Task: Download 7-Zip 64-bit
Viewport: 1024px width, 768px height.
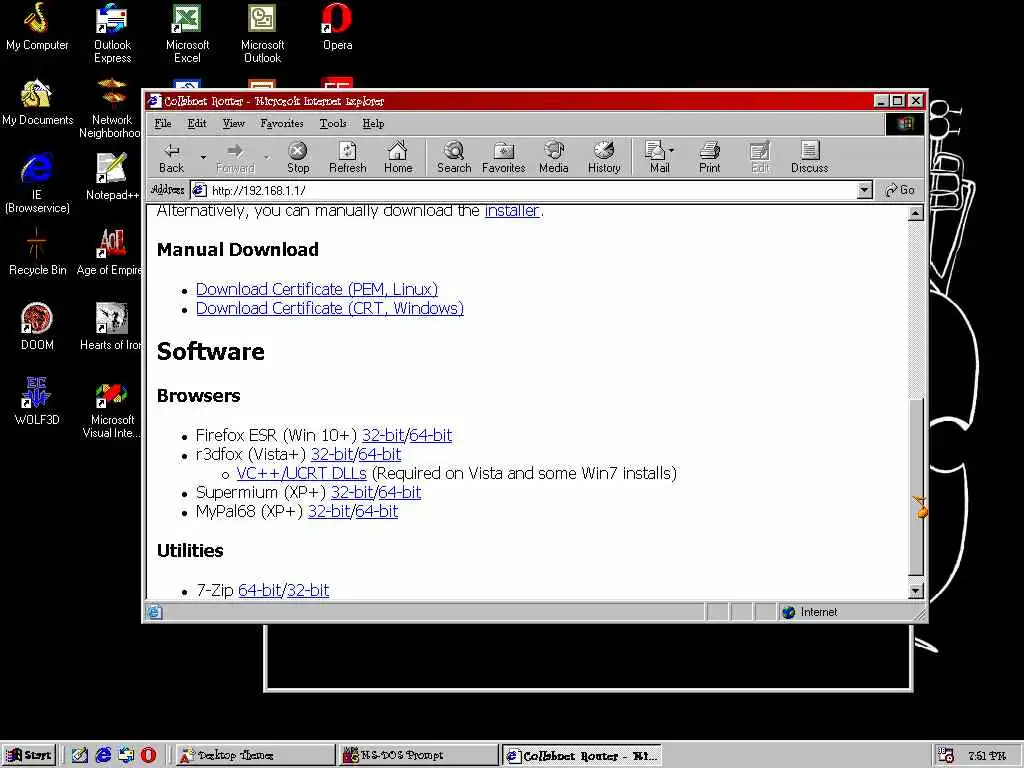Action: point(260,590)
